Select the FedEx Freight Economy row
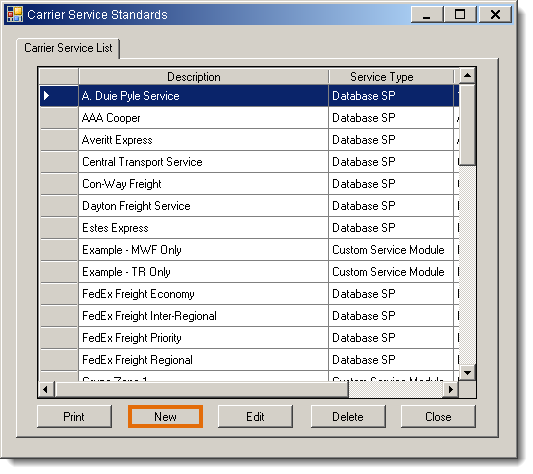Viewport: 533px width, 474px height. [249, 294]
